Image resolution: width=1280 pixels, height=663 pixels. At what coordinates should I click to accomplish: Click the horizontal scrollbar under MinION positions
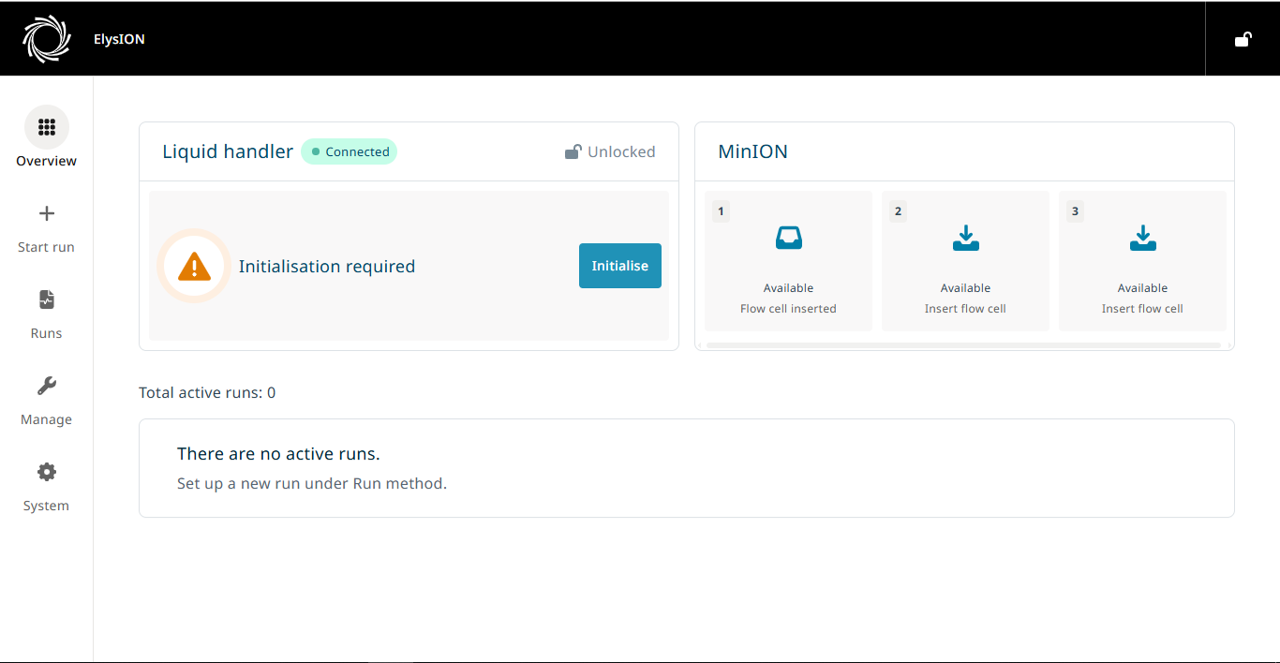click(963, 345)
